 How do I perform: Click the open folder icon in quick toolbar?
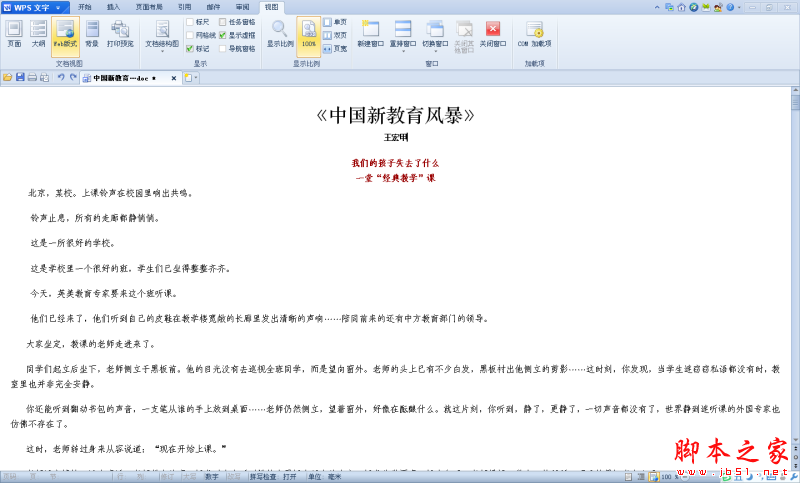[x=7, y=78]
